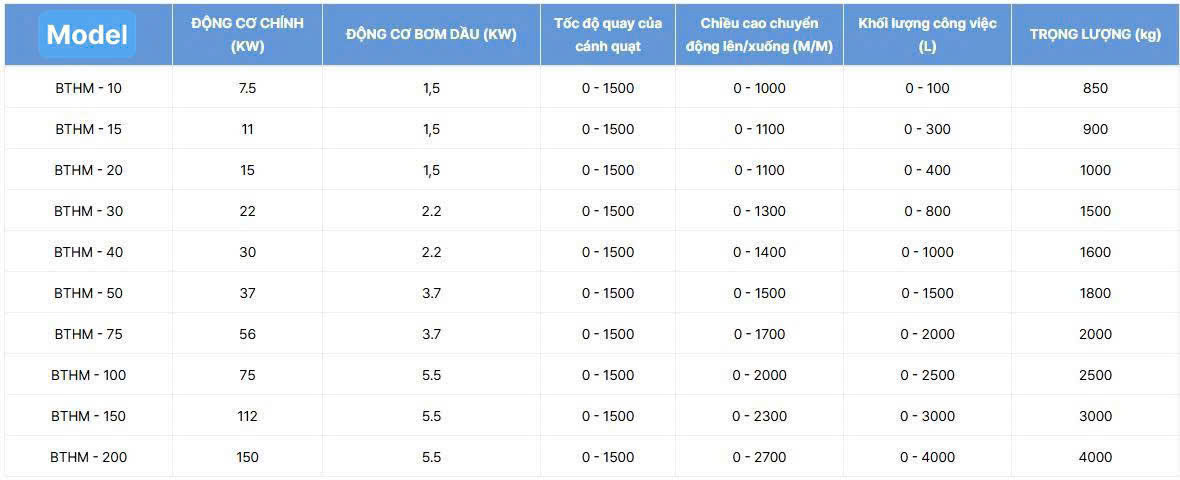
Task: Click the ĐỘNG CƠ BƠM DẦU (KW) header
Action: coord(431,35)
